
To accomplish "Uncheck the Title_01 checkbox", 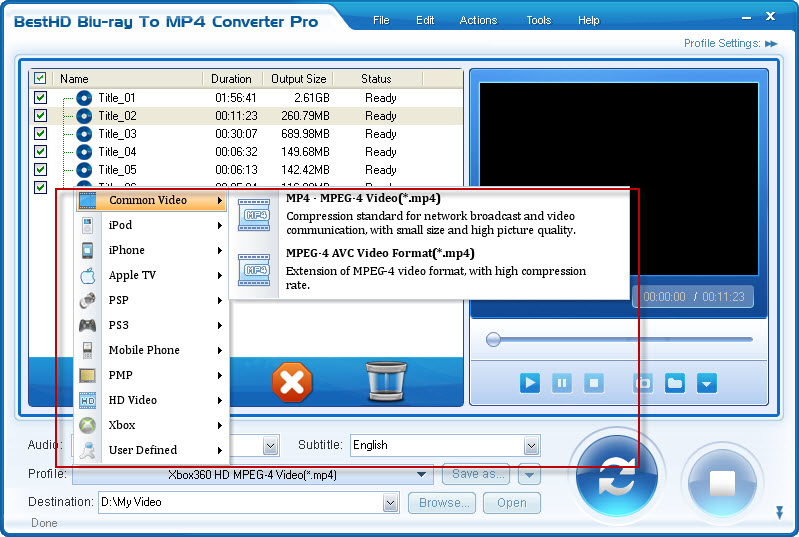I will click(x=40, y=97).
